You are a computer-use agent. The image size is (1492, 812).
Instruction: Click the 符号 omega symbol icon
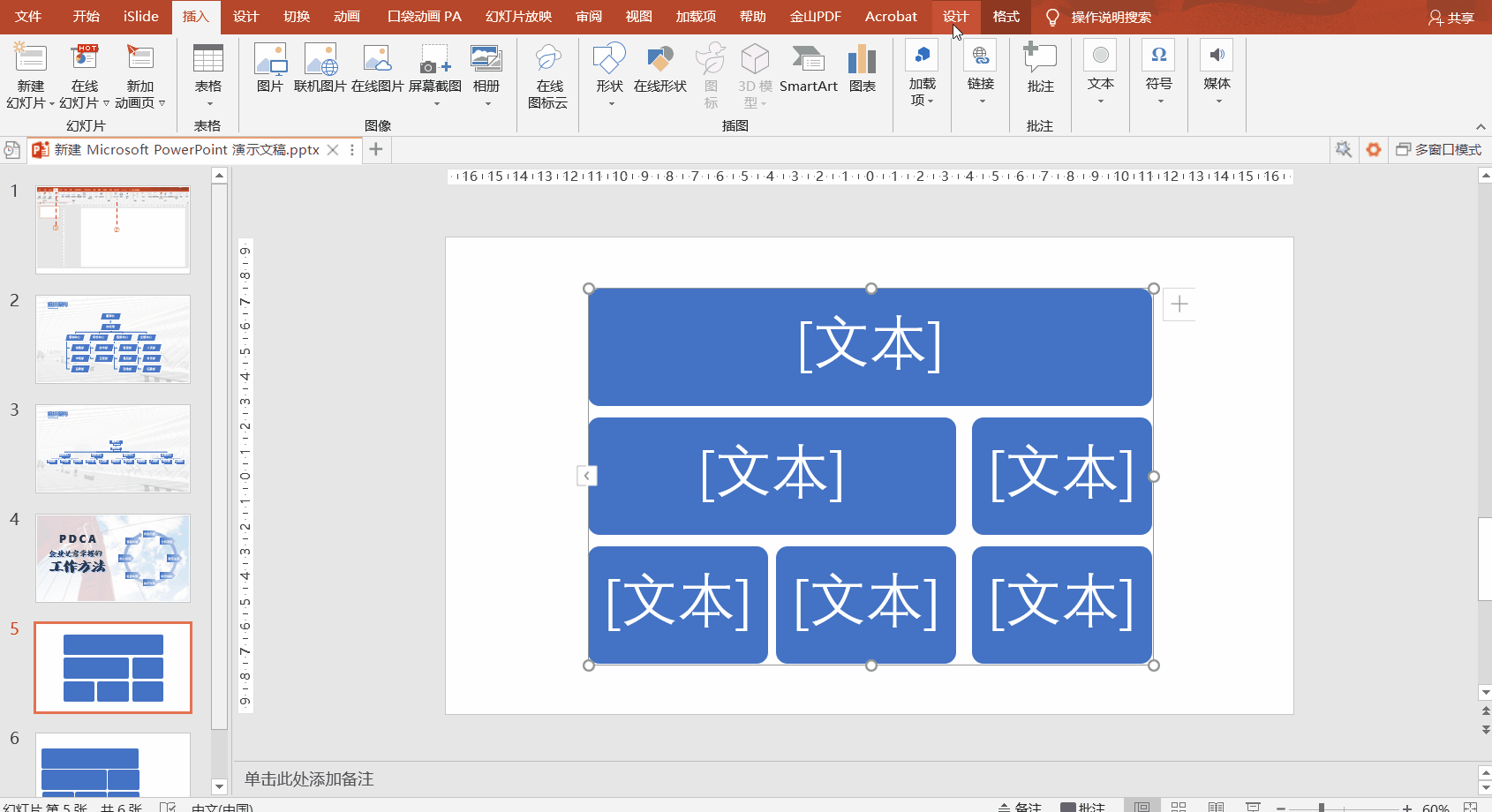(x=1159, y=55)
